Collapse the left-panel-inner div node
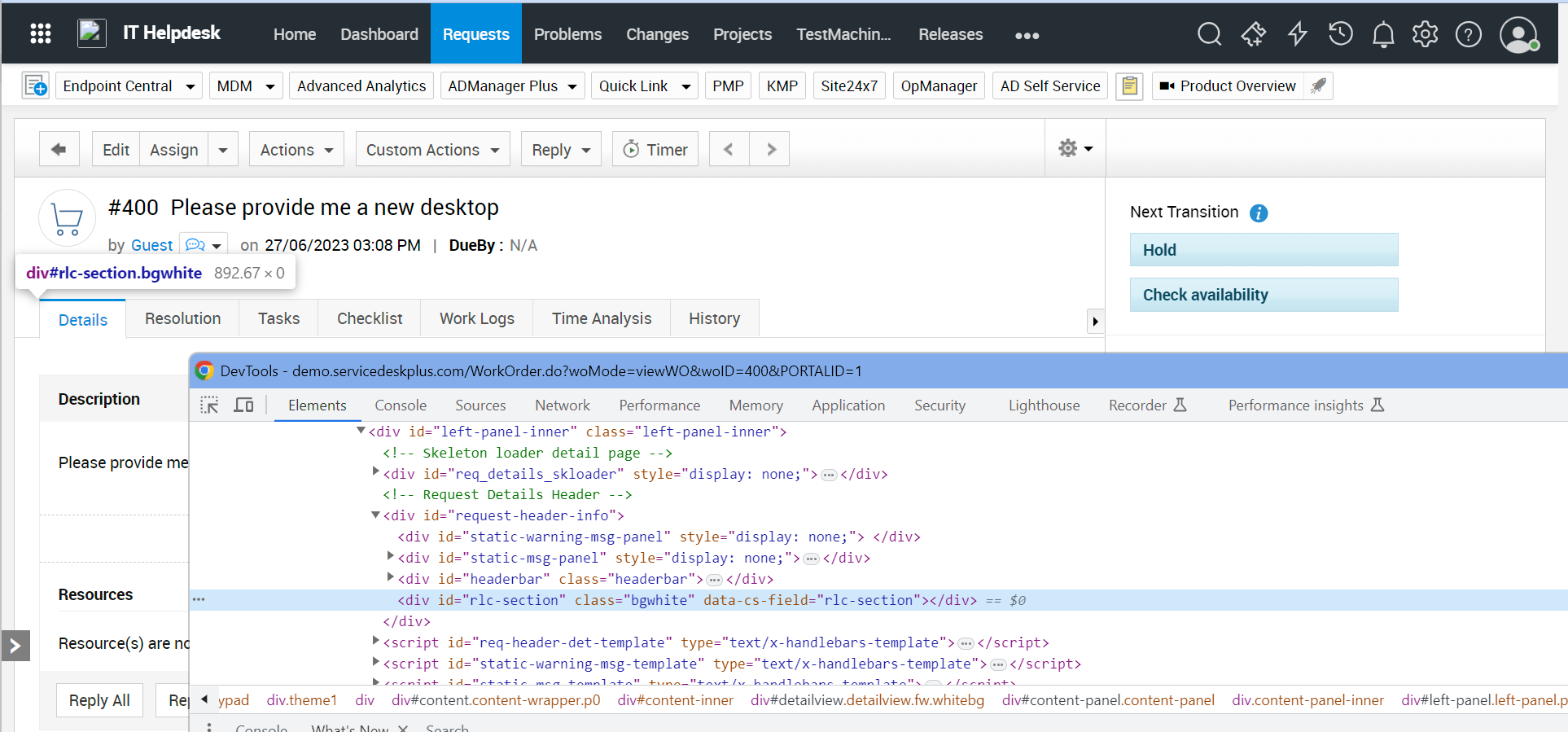This screenshot has width=1568, height=732. (x=361, y=431)
